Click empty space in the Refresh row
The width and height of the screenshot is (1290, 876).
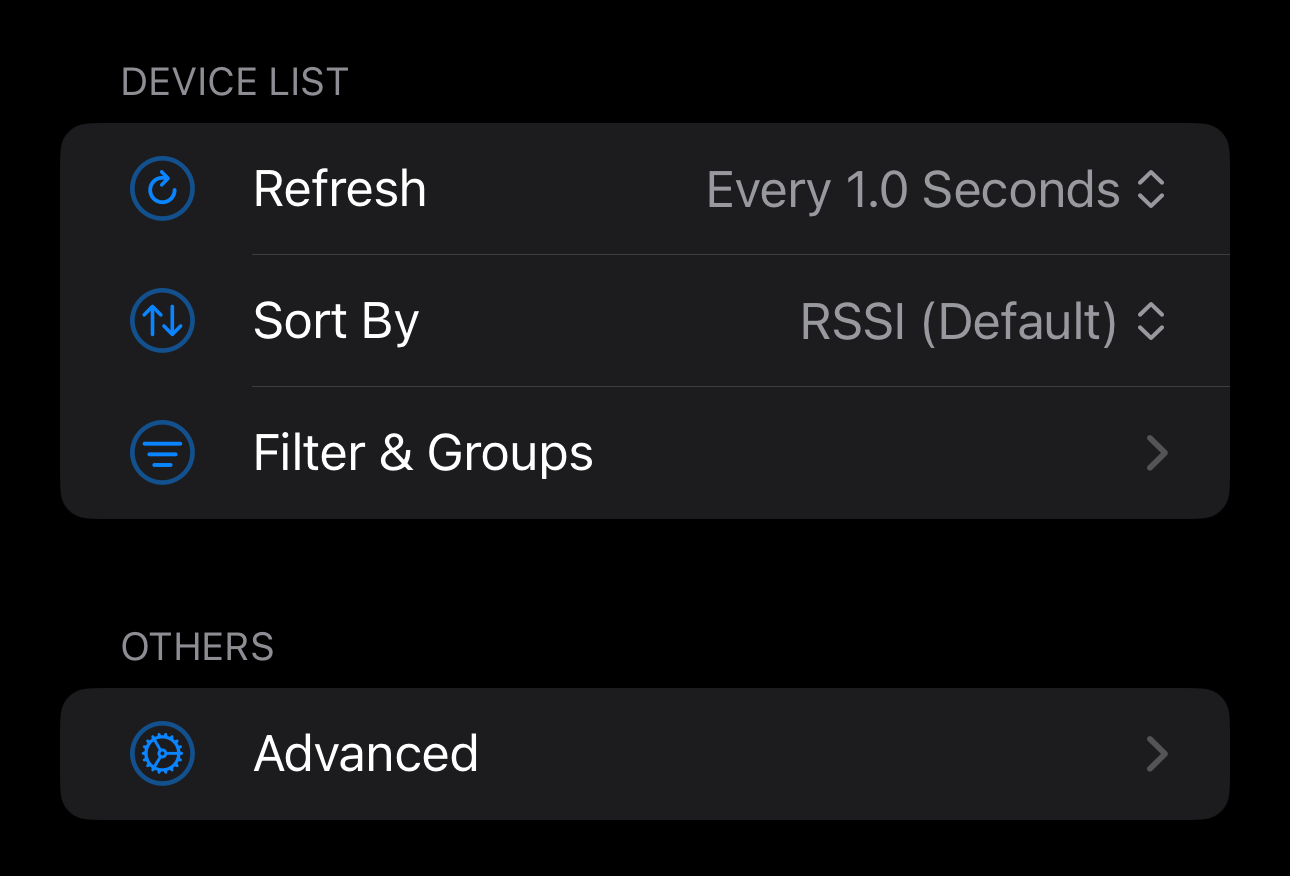pyautogui.click(x=565, y=189)
